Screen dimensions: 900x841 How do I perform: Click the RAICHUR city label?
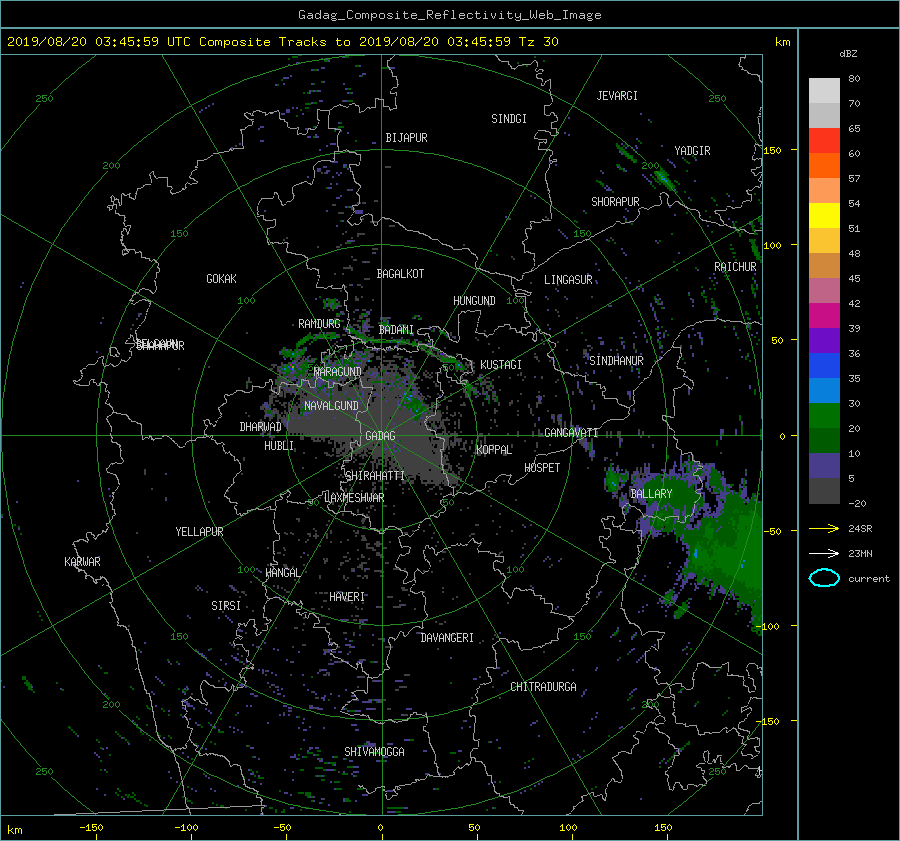[x=735, y=267]
